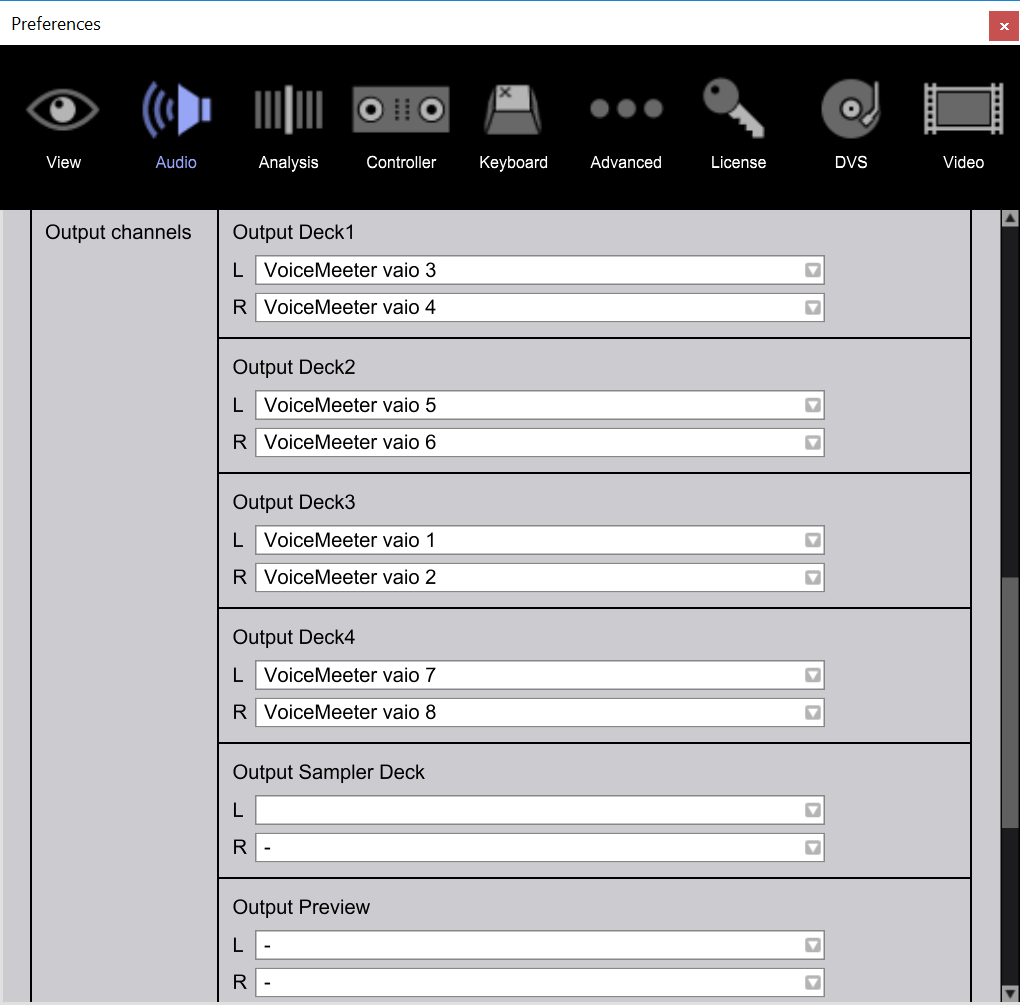The height and width of the screenshot is (1005, 1020).
Task: Open Output Sampler Deck left channel dropdown
Action: coord(540,810)
